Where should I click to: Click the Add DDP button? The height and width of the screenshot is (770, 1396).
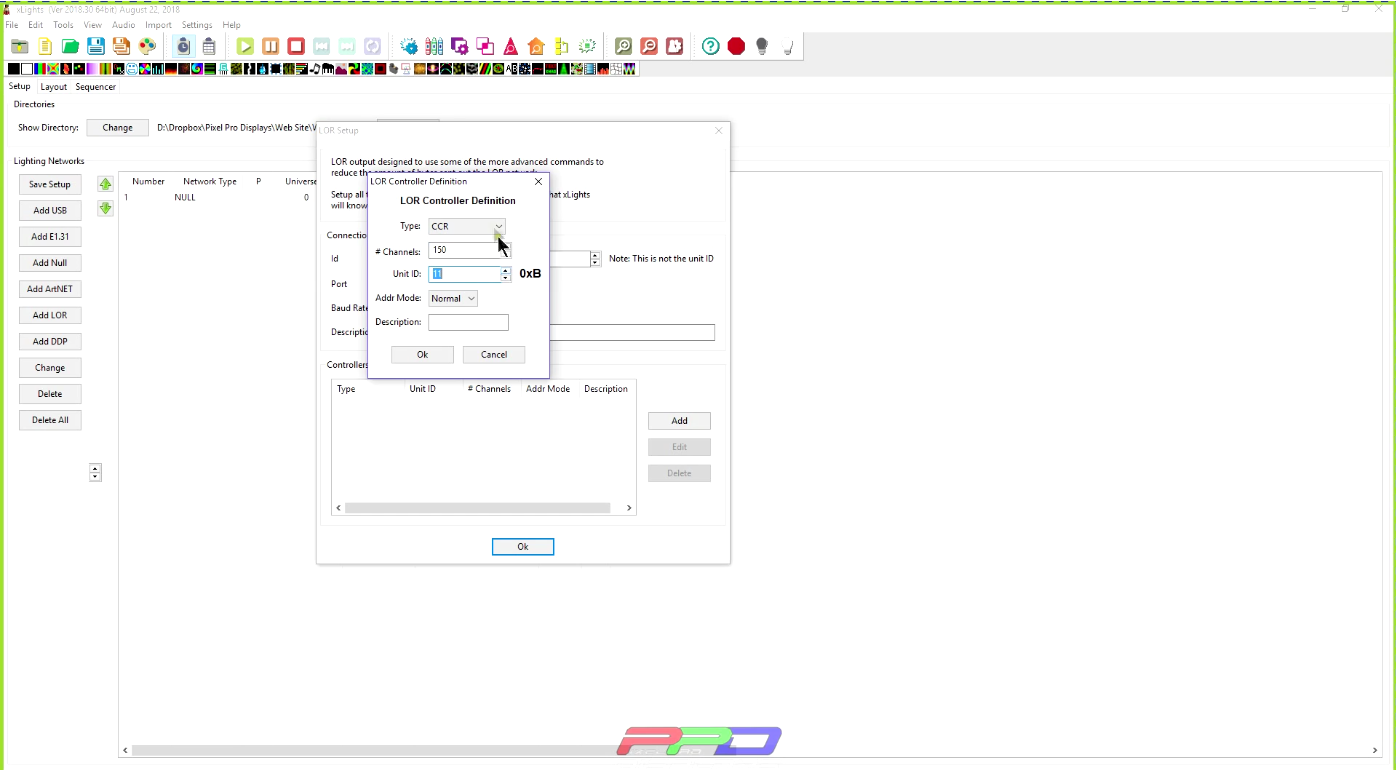[x=50, y=341]
